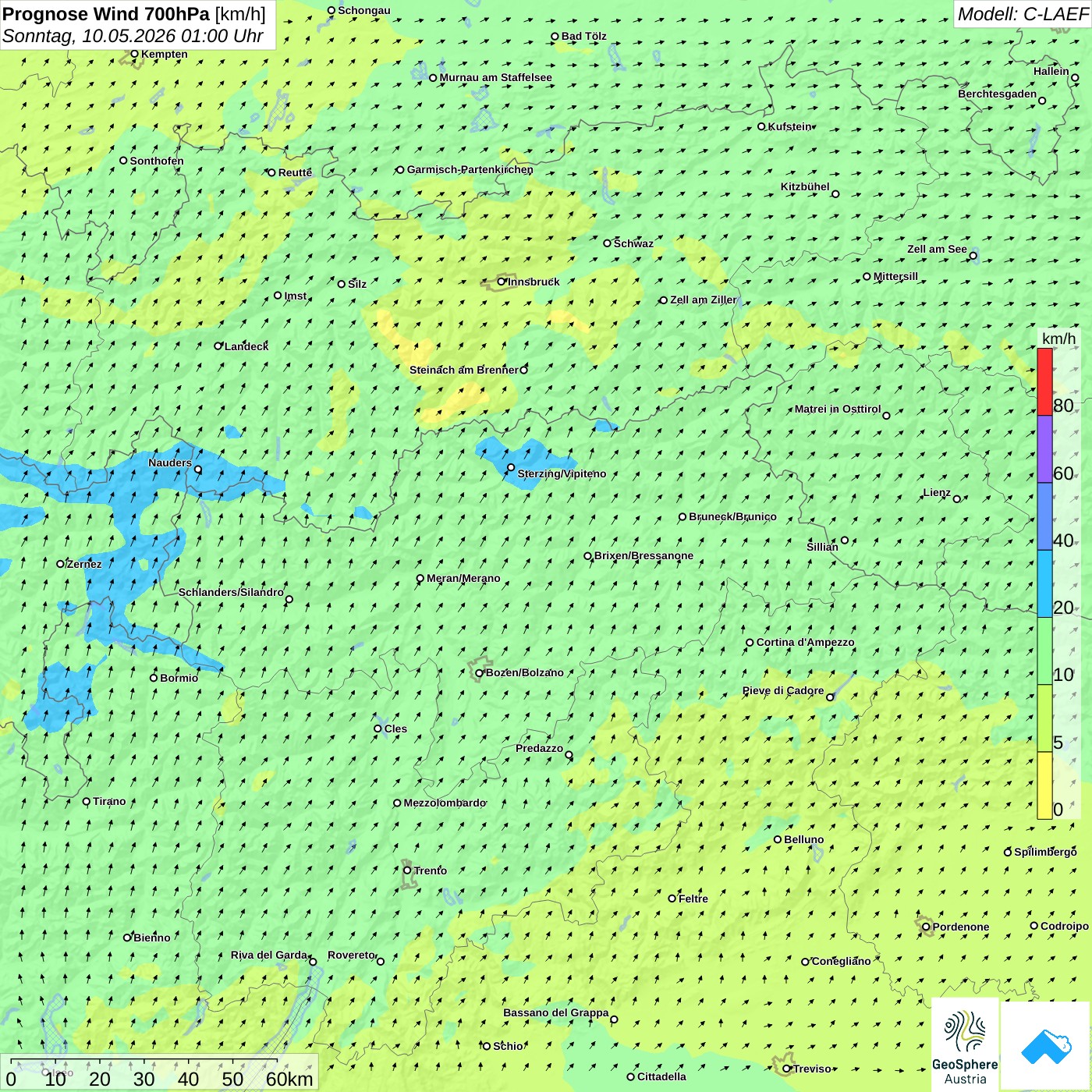Click the Lienz location circle
Viewport: 1092px width, 1092px height.
pos(957,498)
